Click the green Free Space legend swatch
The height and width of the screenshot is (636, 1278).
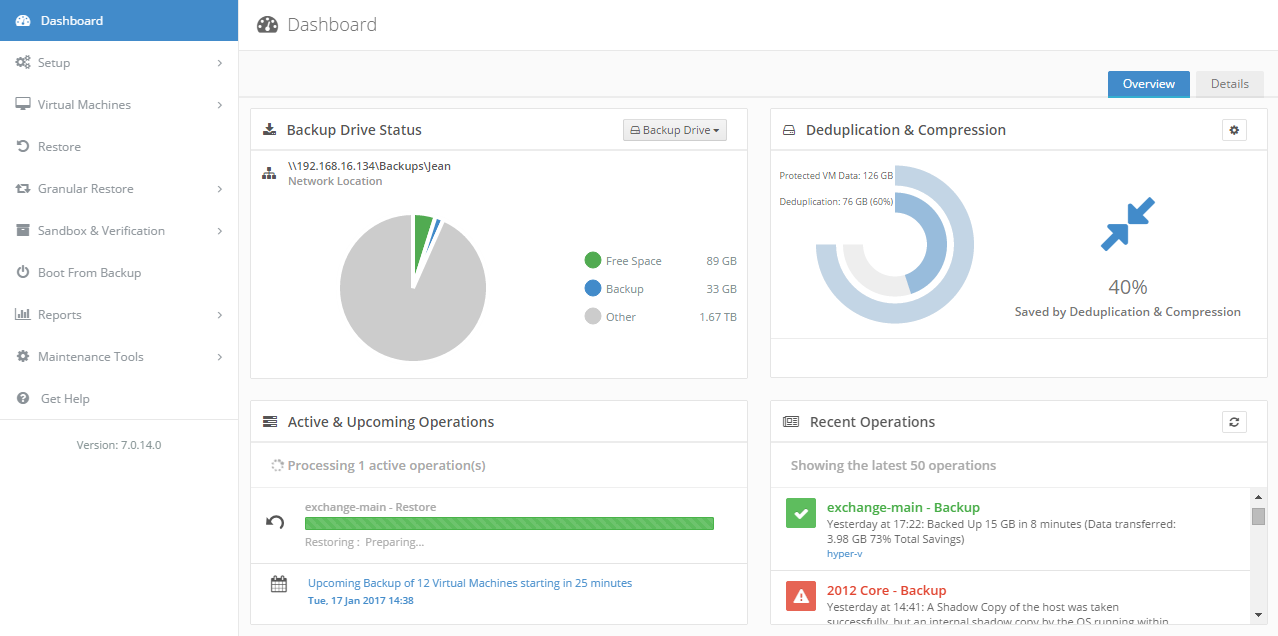[593, 261]
